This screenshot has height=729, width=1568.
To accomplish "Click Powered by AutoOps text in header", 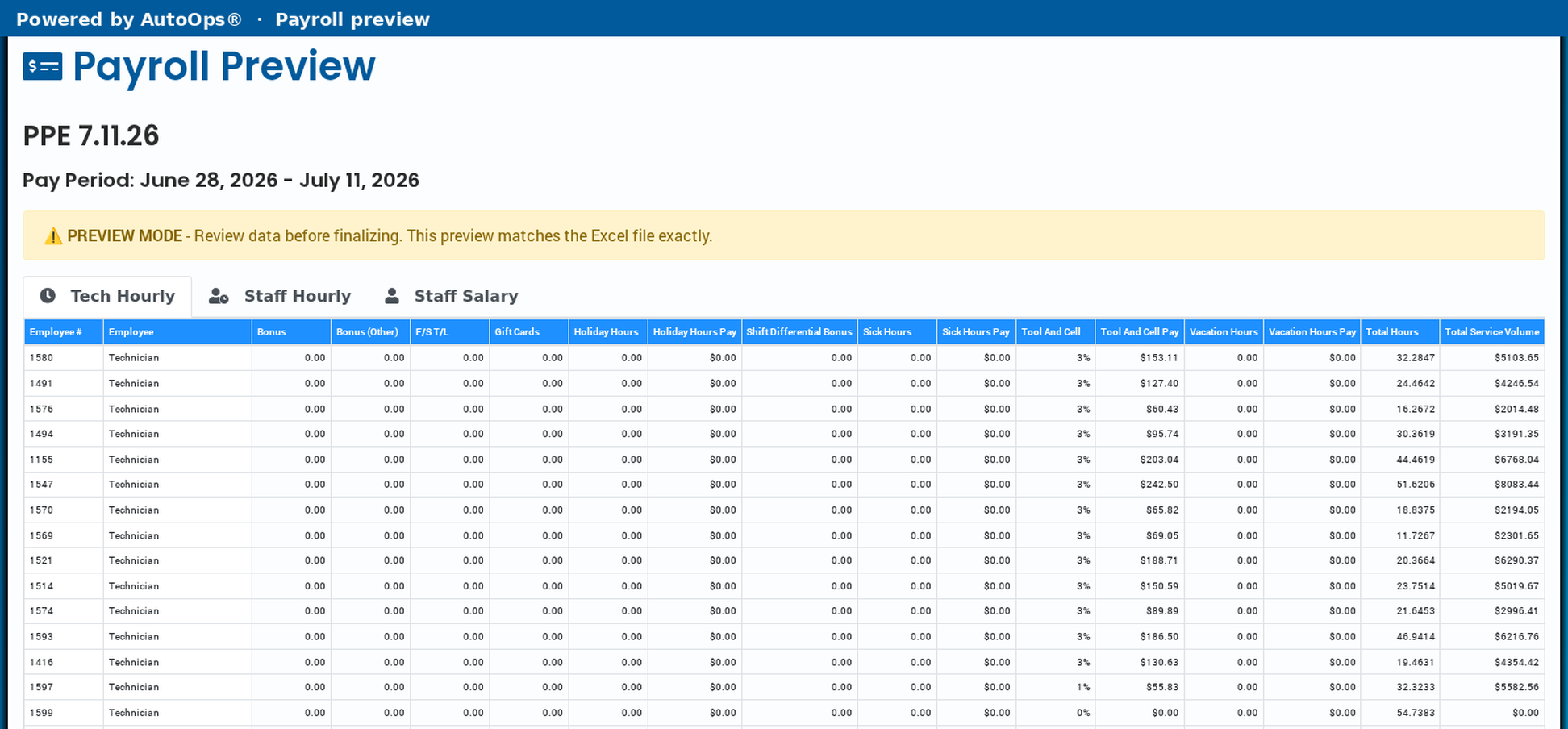I will (129, 19).
